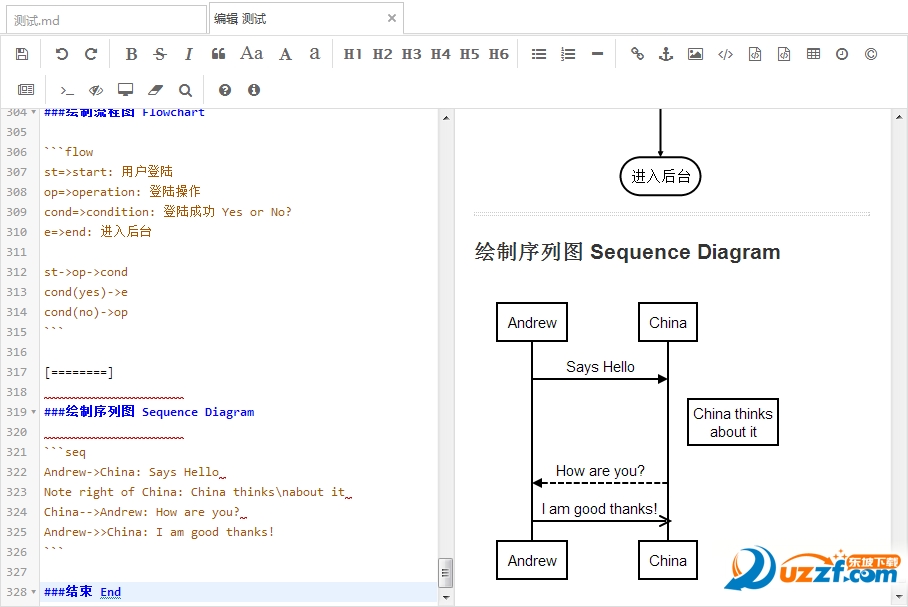Screen dimensions: 908x607
Task: Add an image using the picture icon
Action: [695, 54]
